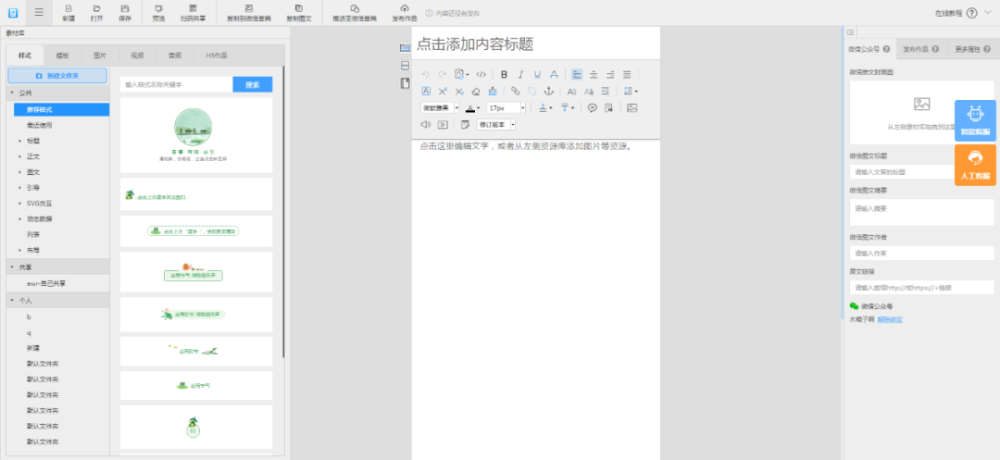The image size is (1000, 460).
Task: Switch to the 图片 tab in material library
Action: (x=99, y=56)
